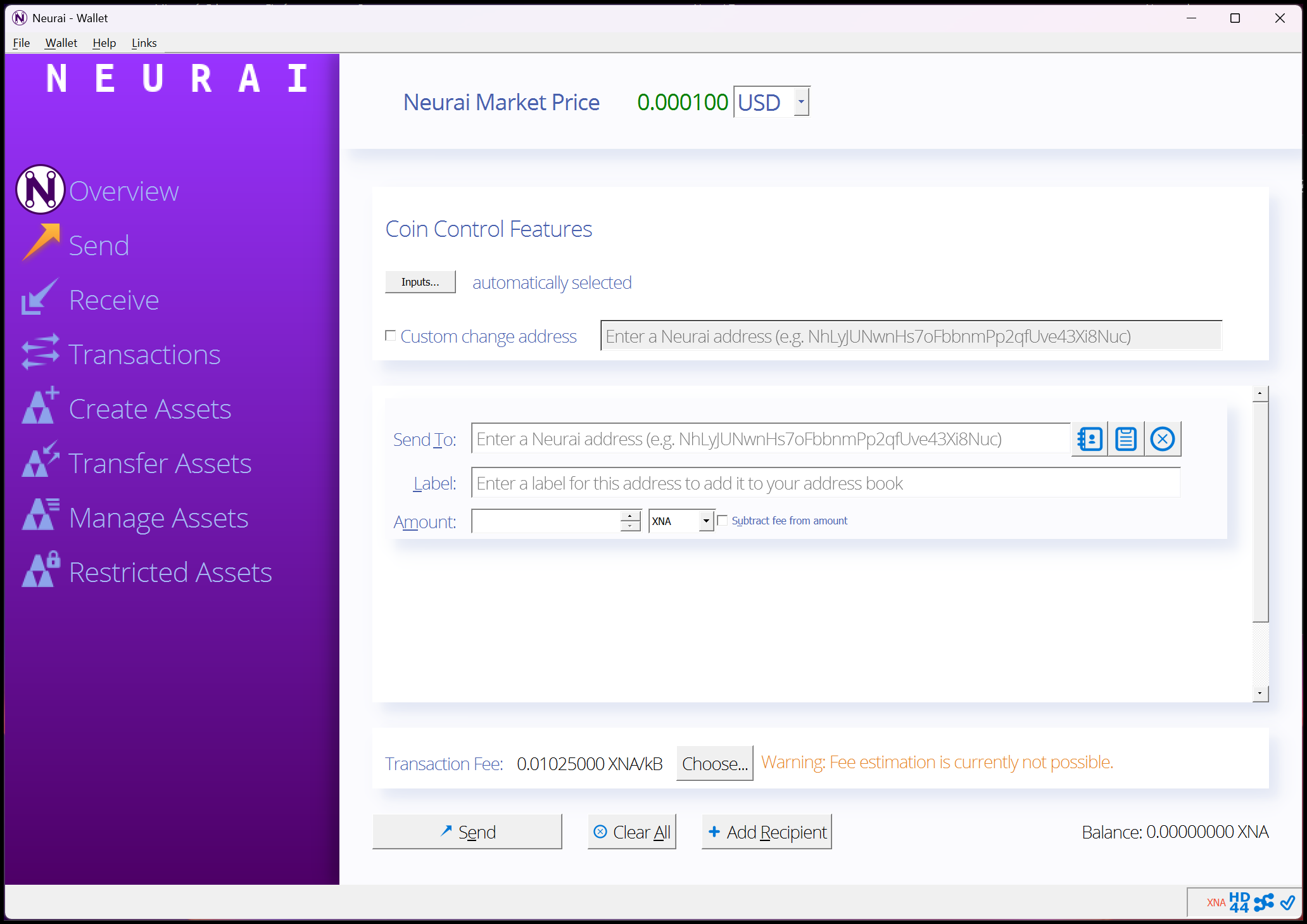Click Add Recipient to add another payee

tap(766, 832)
